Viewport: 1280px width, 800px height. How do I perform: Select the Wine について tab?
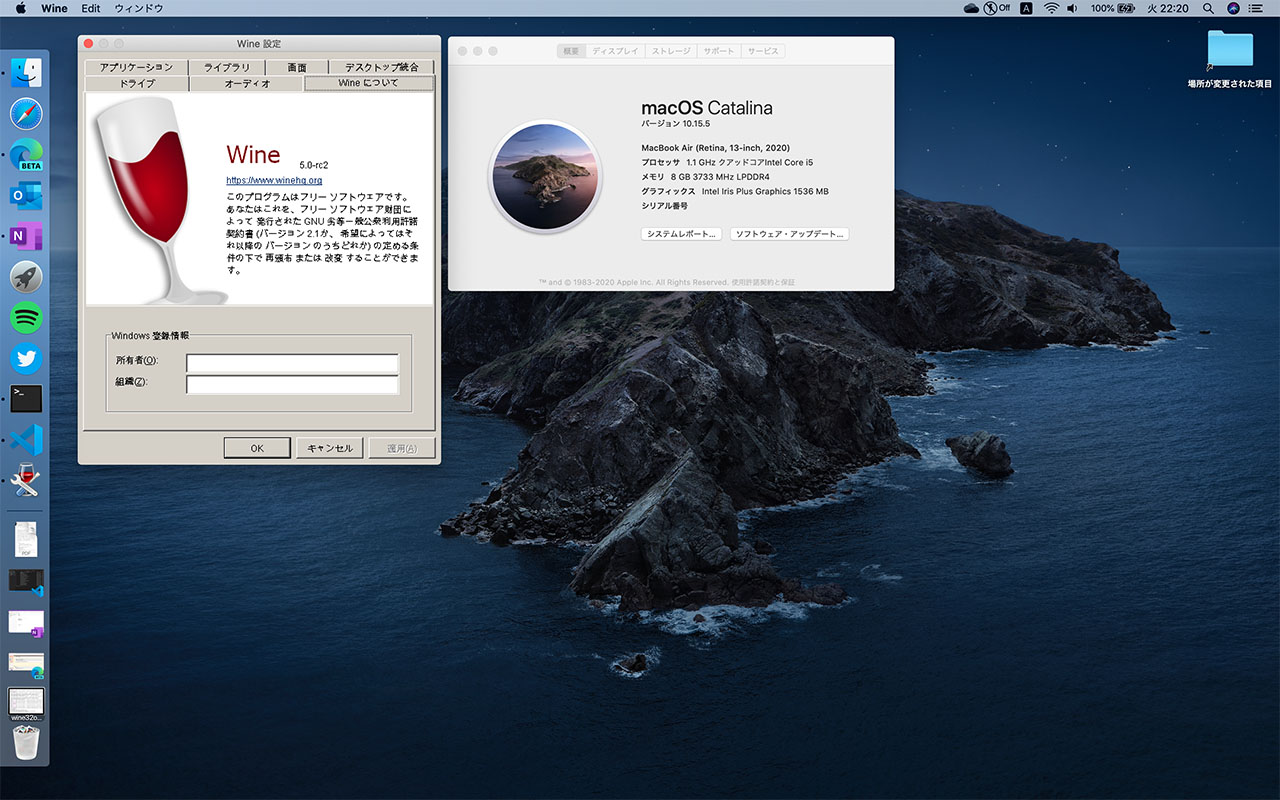pyautogui.click(x=369, y=83)
